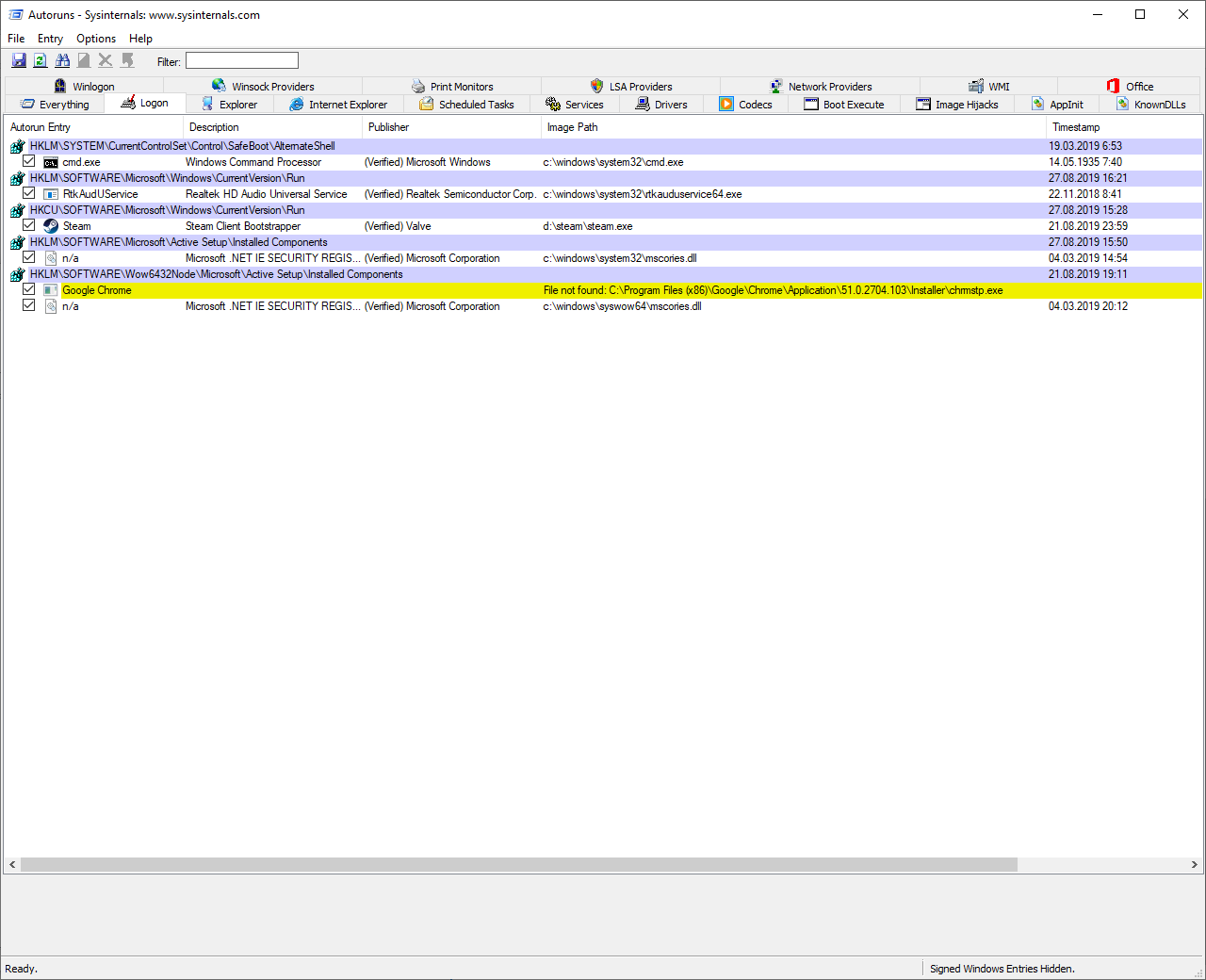The height and width of the screenshot is (980, 1206).
Task: Click the Timestamp column header
Action: pyautogui.click(x=1124, y=127)
